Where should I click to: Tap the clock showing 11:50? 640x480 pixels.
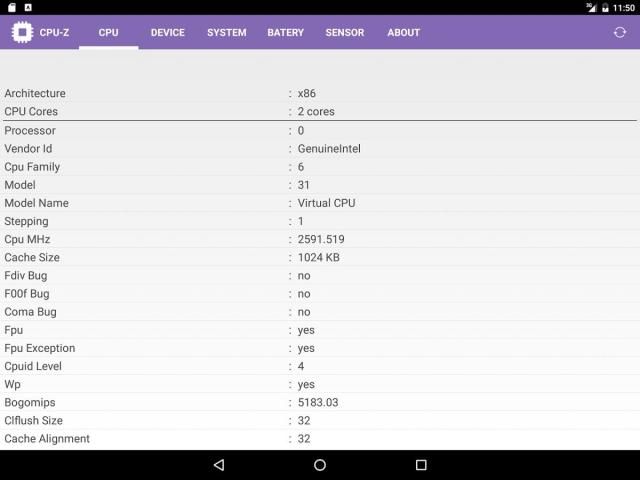[624, 7]
